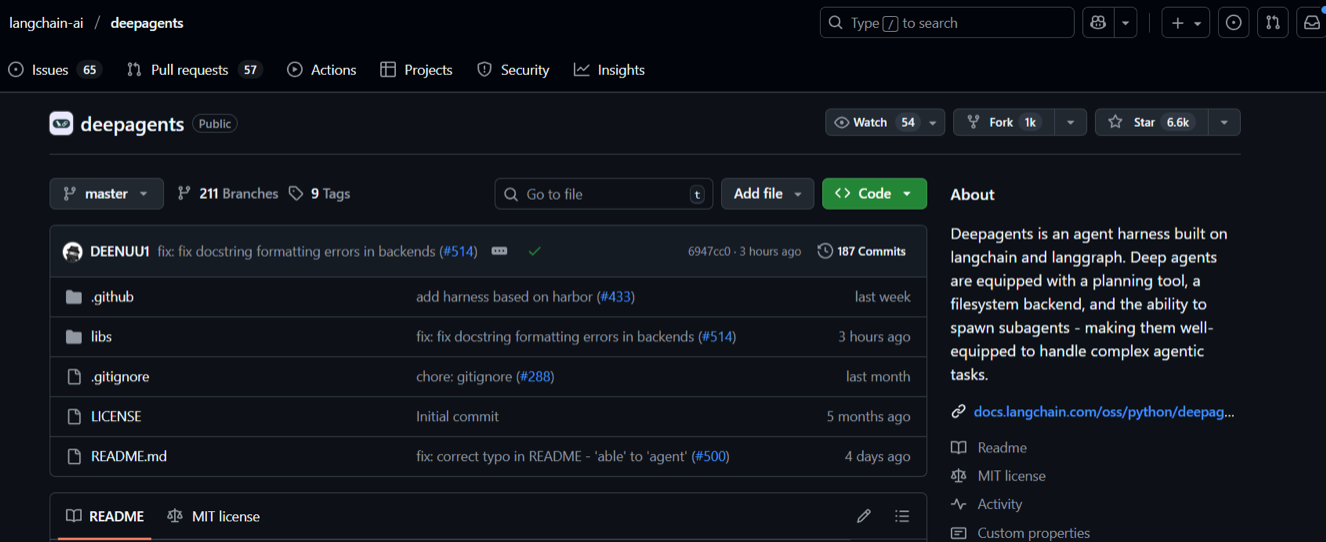Open the docs.langchain.com link

1105,411
